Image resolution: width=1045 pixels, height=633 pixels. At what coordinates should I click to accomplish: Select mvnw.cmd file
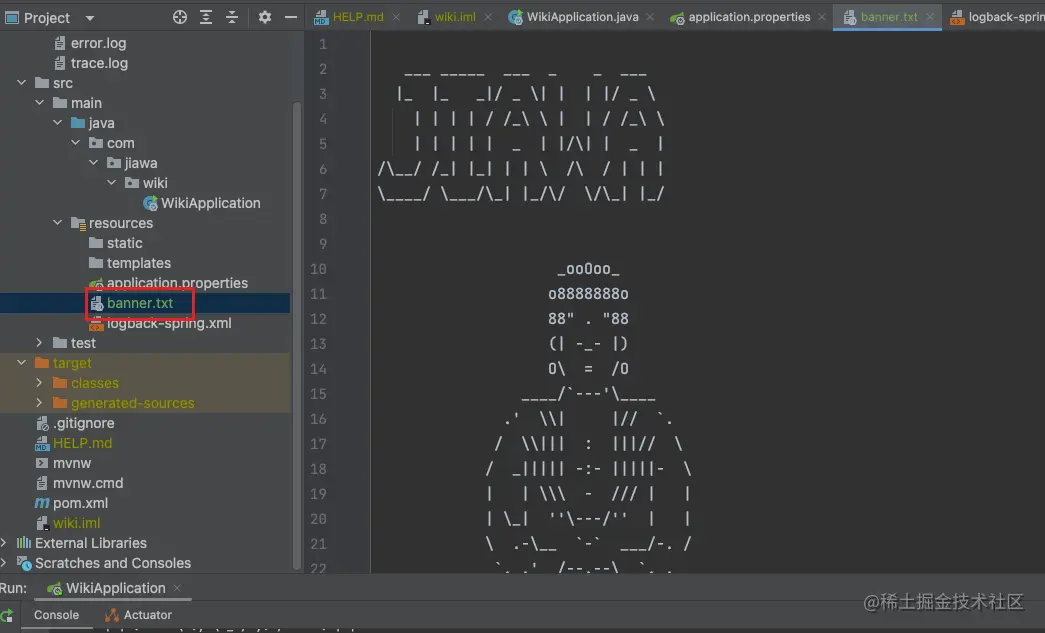pos(88,483)
